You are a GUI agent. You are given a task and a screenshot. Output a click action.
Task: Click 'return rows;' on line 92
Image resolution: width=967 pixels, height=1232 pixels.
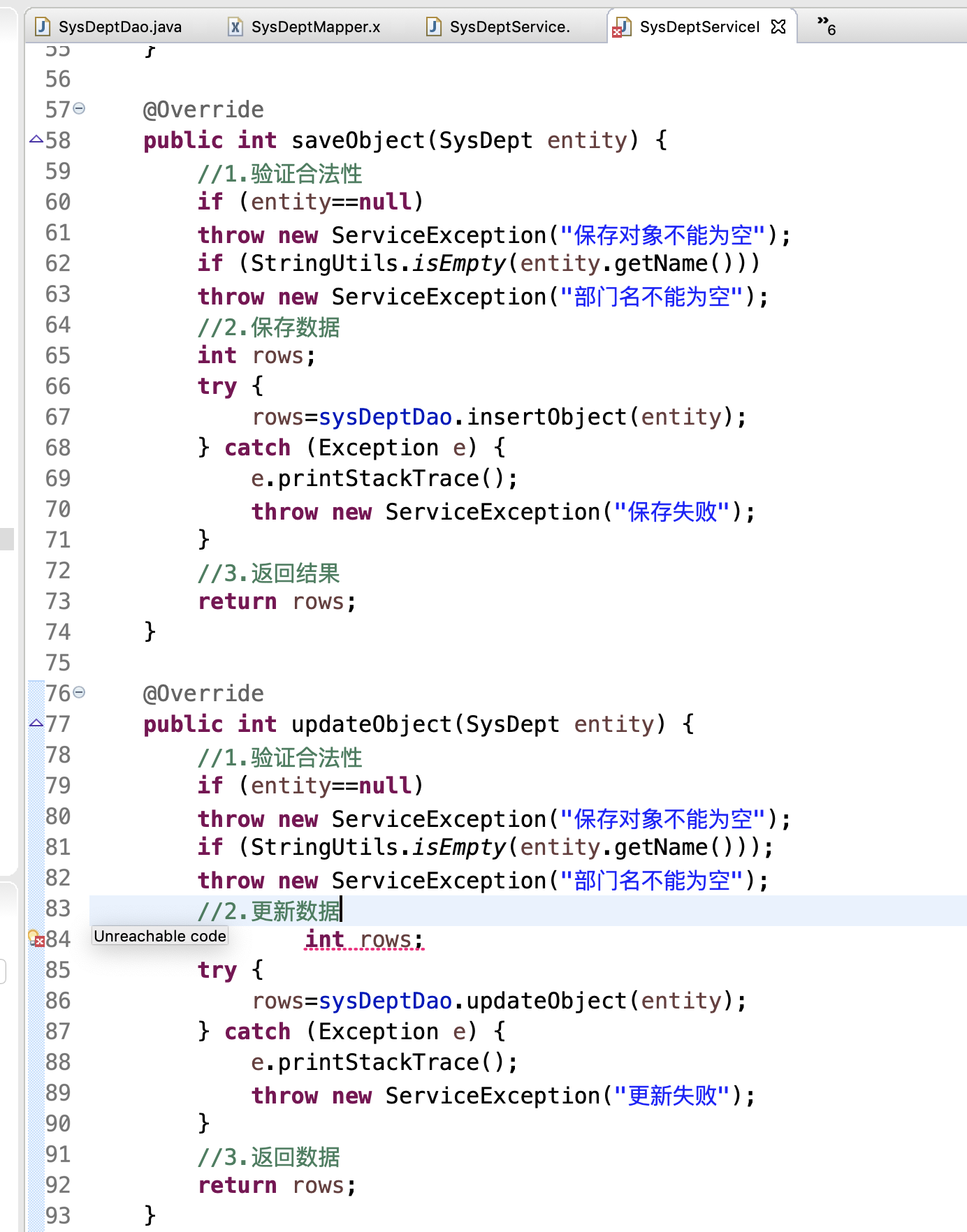(x=277, y=1185)
